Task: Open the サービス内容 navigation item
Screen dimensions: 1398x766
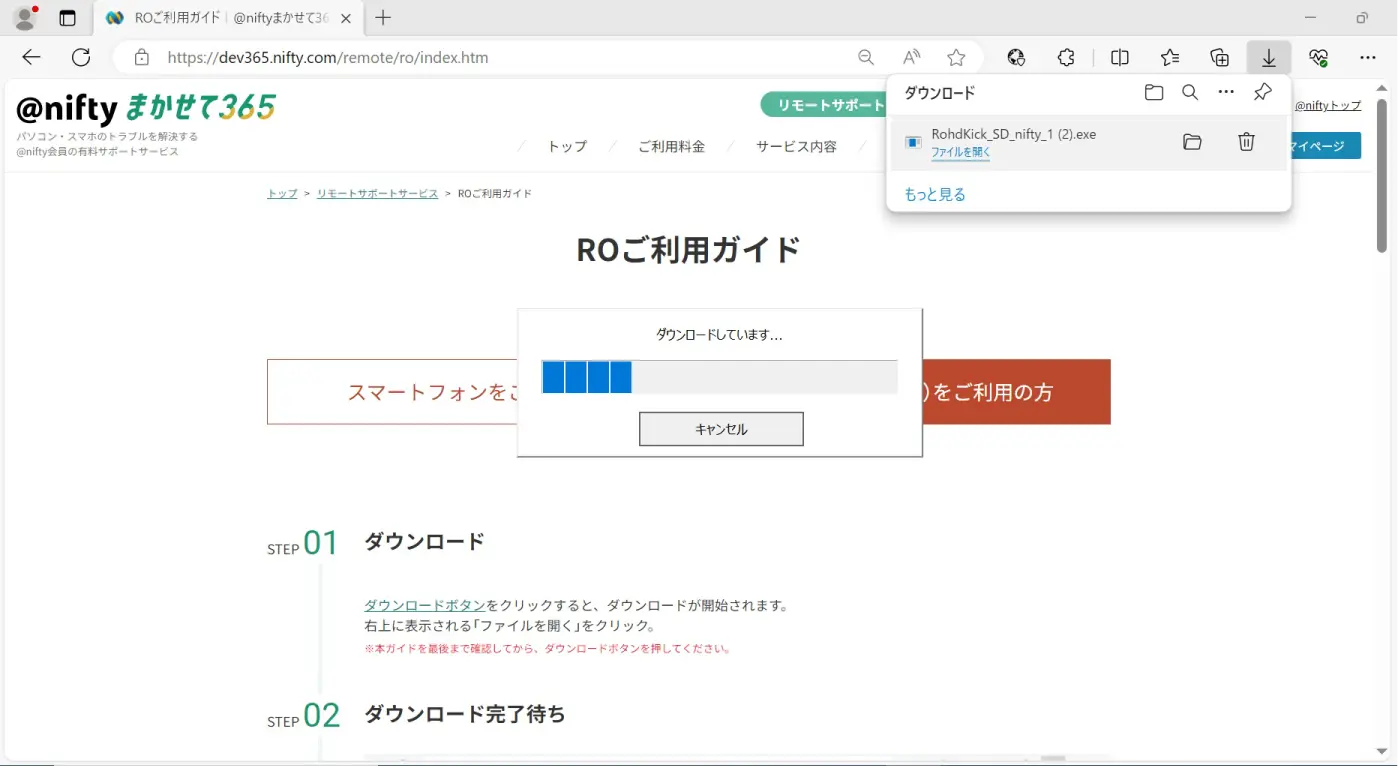Action: coord(796,146)
